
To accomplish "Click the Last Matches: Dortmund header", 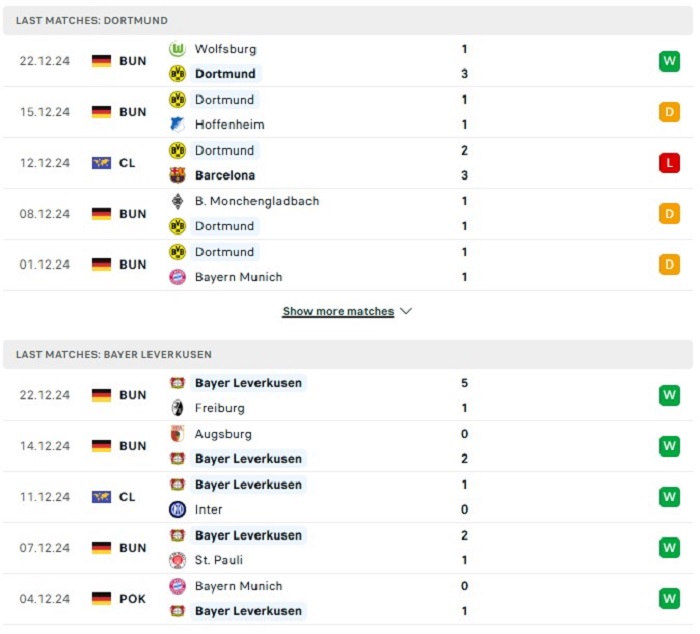I will [348, 21].
